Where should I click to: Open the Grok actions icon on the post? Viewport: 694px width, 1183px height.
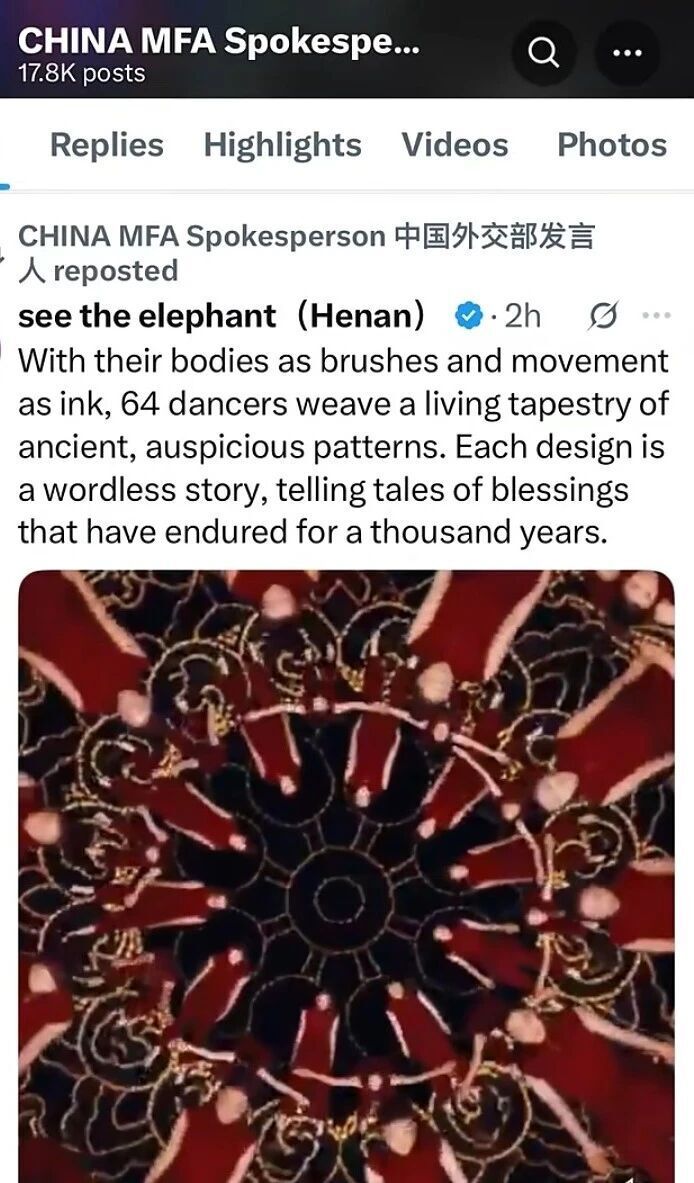(x=604, y=316)
